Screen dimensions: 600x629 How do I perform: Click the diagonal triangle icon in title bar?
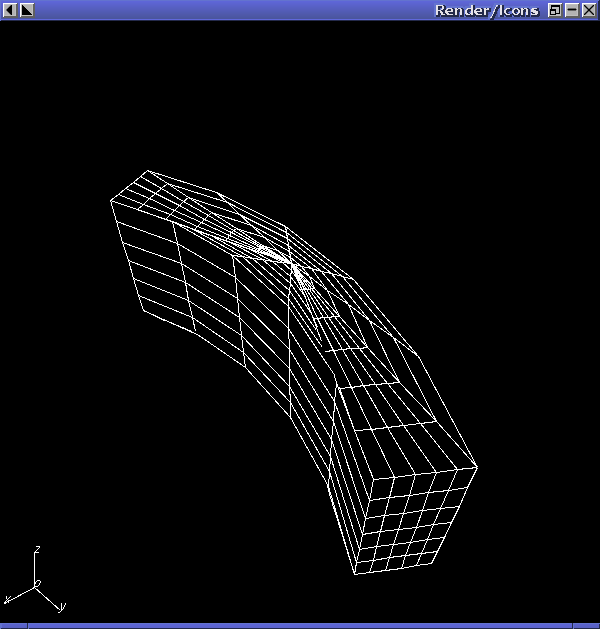coord(27,10)
